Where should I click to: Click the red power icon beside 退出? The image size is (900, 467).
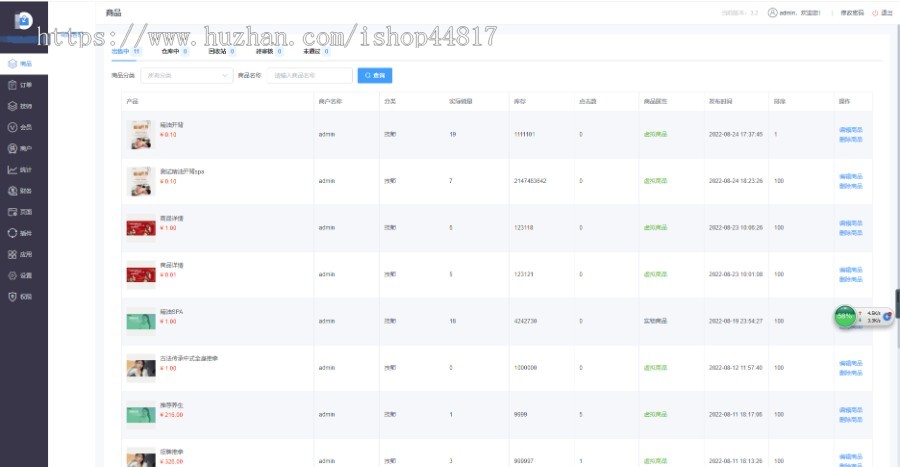tap(875, 13)
